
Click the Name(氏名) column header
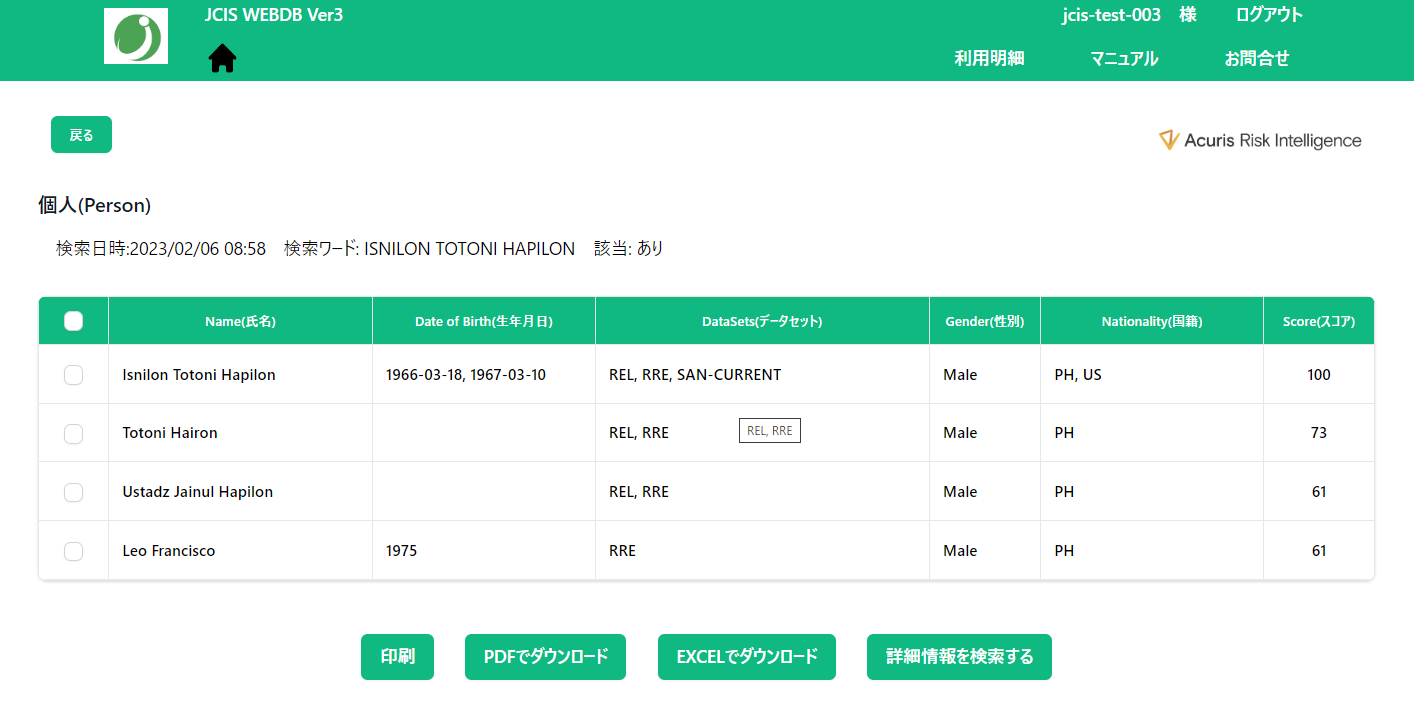tap(240, 320)
